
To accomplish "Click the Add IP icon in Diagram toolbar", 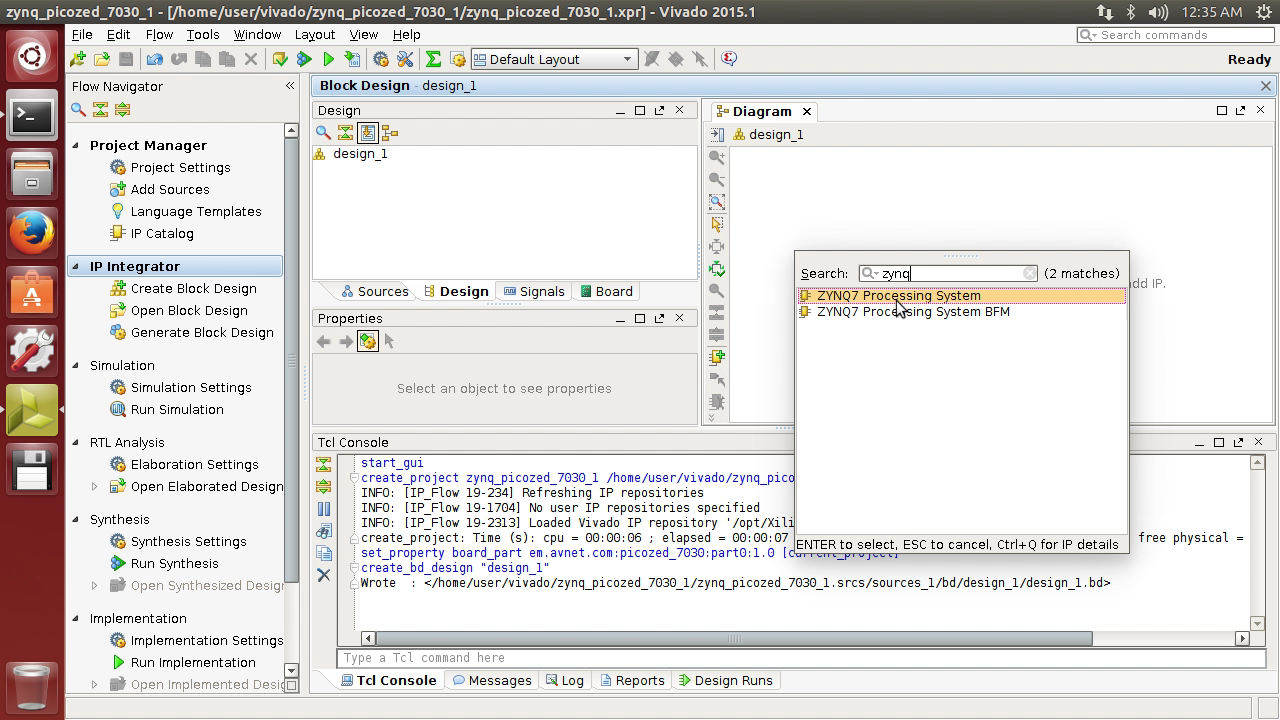I will [717, 356].
